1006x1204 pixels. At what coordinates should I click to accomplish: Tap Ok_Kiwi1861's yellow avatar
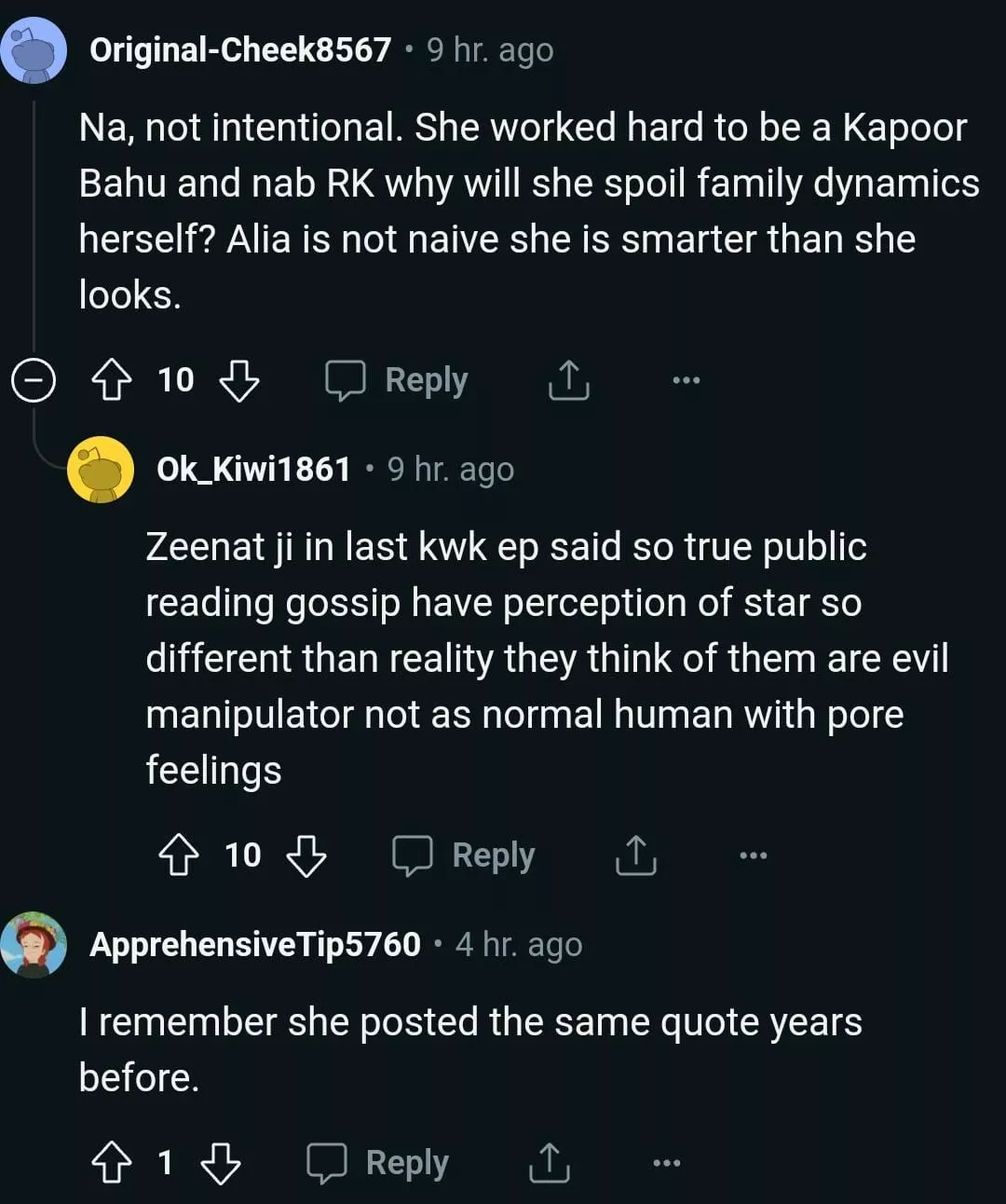point(101,469)
